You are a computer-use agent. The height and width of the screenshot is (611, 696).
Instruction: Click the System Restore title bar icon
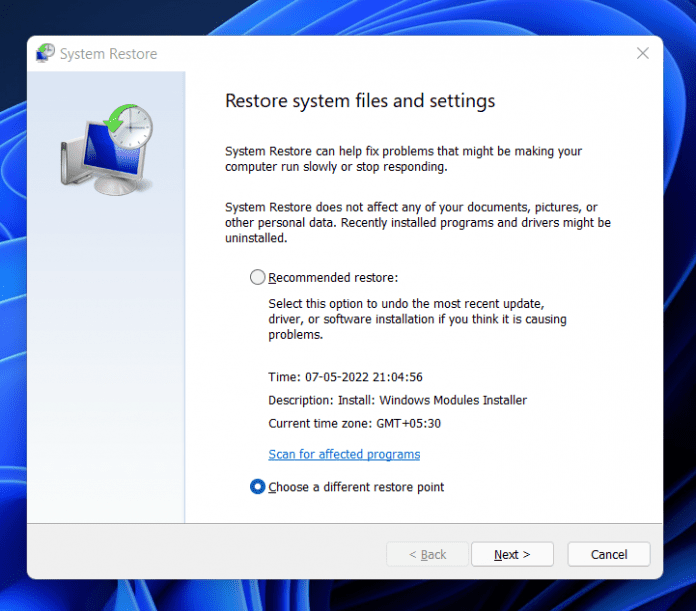coord(46,54)
